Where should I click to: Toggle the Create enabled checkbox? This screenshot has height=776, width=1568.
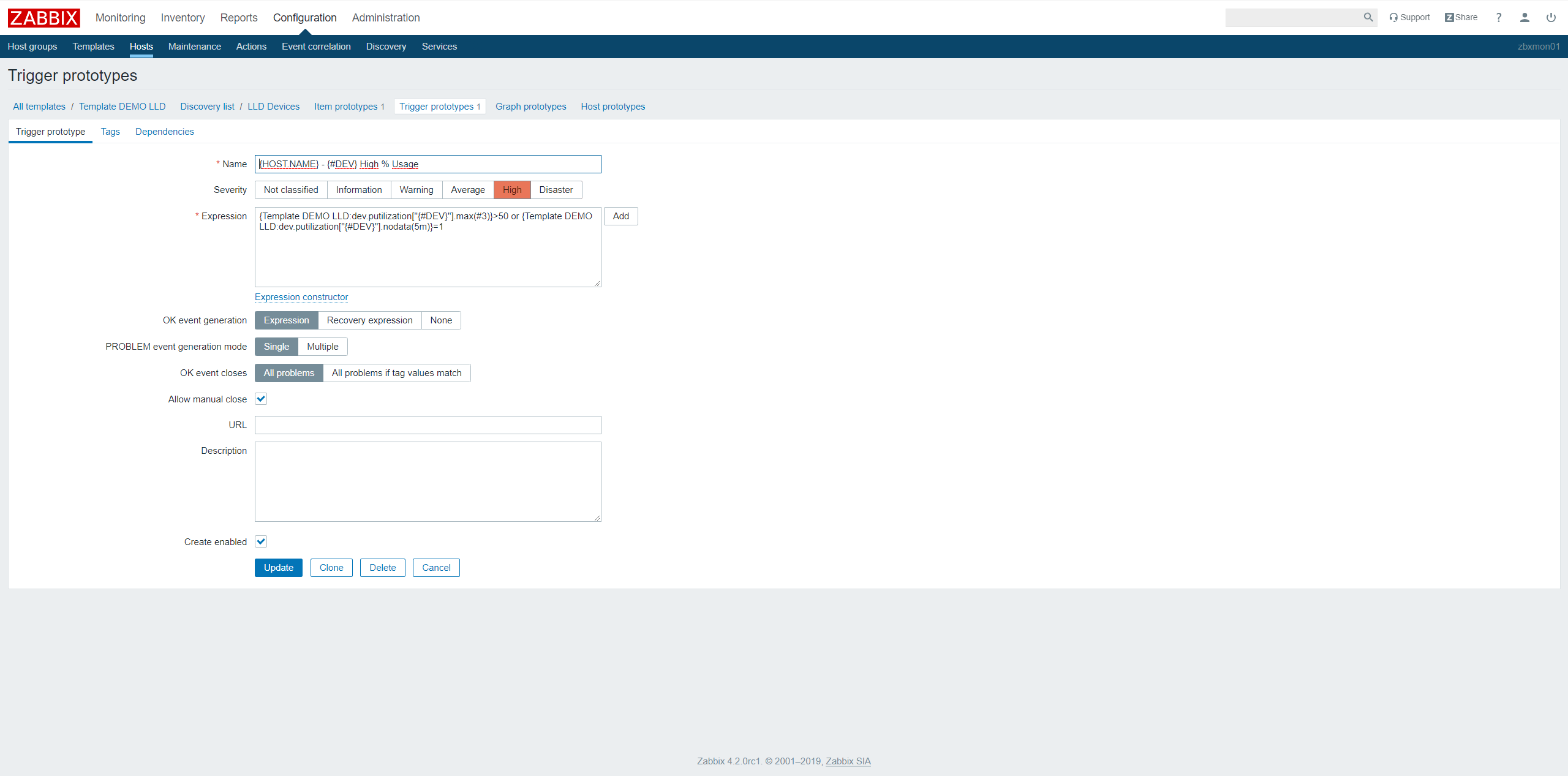[x=261, y=541]
